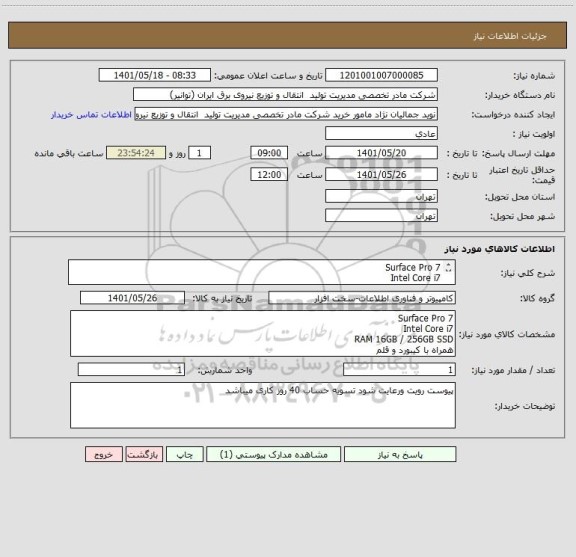This screenshot has width=576, height=557.
Task: Click the چاپ print button
Action: click(184, 454)
